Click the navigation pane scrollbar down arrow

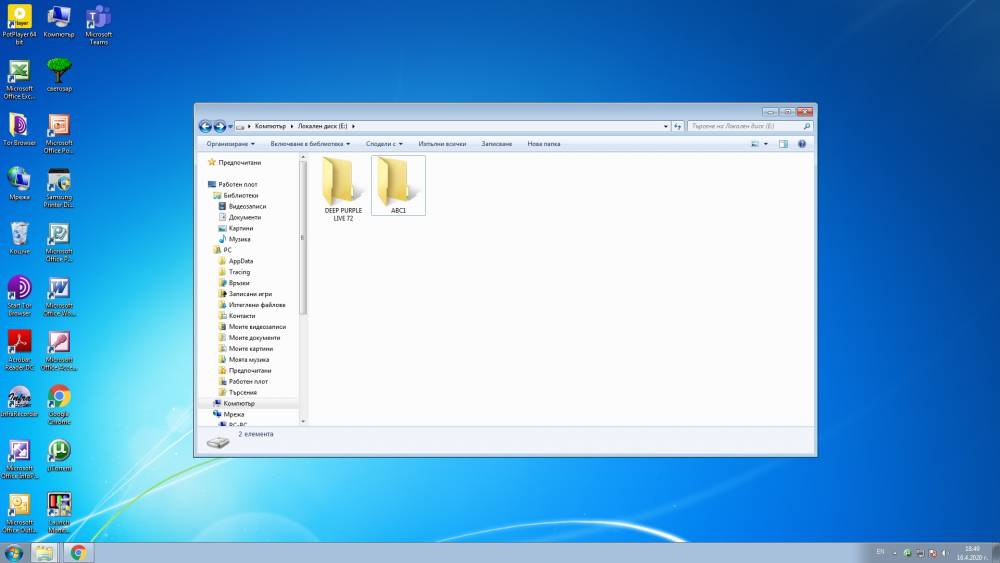[x=303, y=421]
